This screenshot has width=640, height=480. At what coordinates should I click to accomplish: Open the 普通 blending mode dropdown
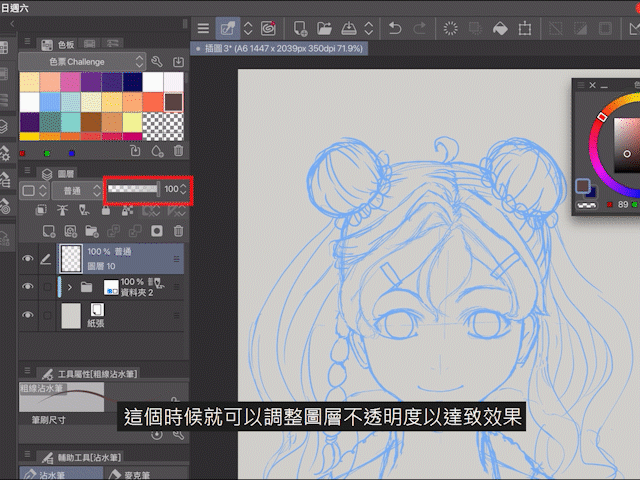point(77,191)
